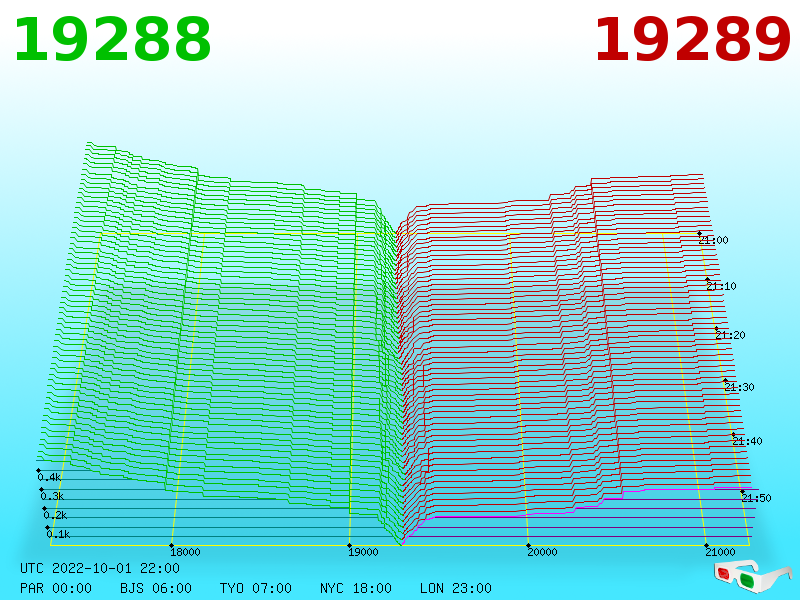Click the 21:00 time axis marker
Screen dimensions: 800x600
(x=713, y=240)
